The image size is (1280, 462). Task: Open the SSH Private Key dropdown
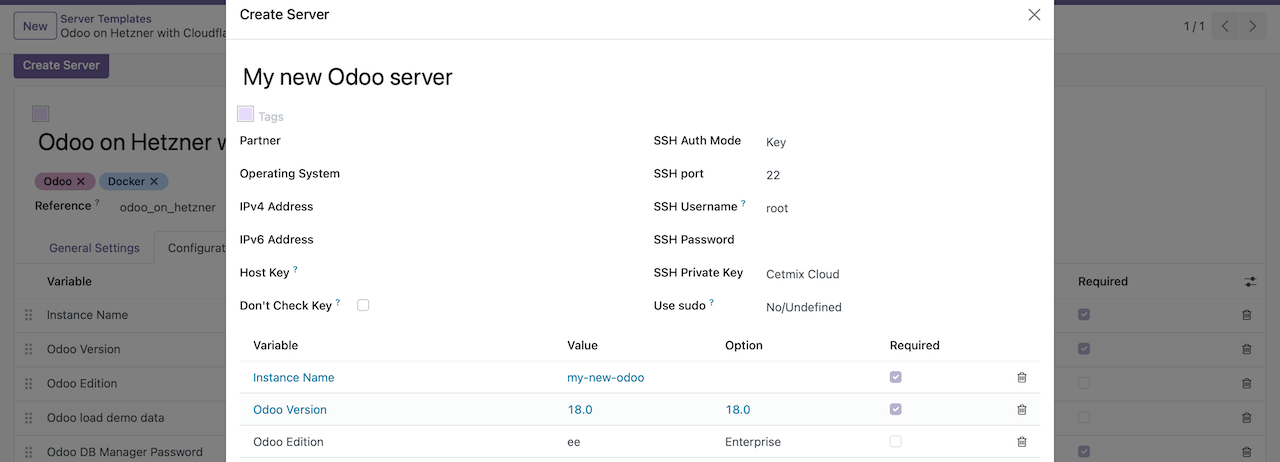900,274
